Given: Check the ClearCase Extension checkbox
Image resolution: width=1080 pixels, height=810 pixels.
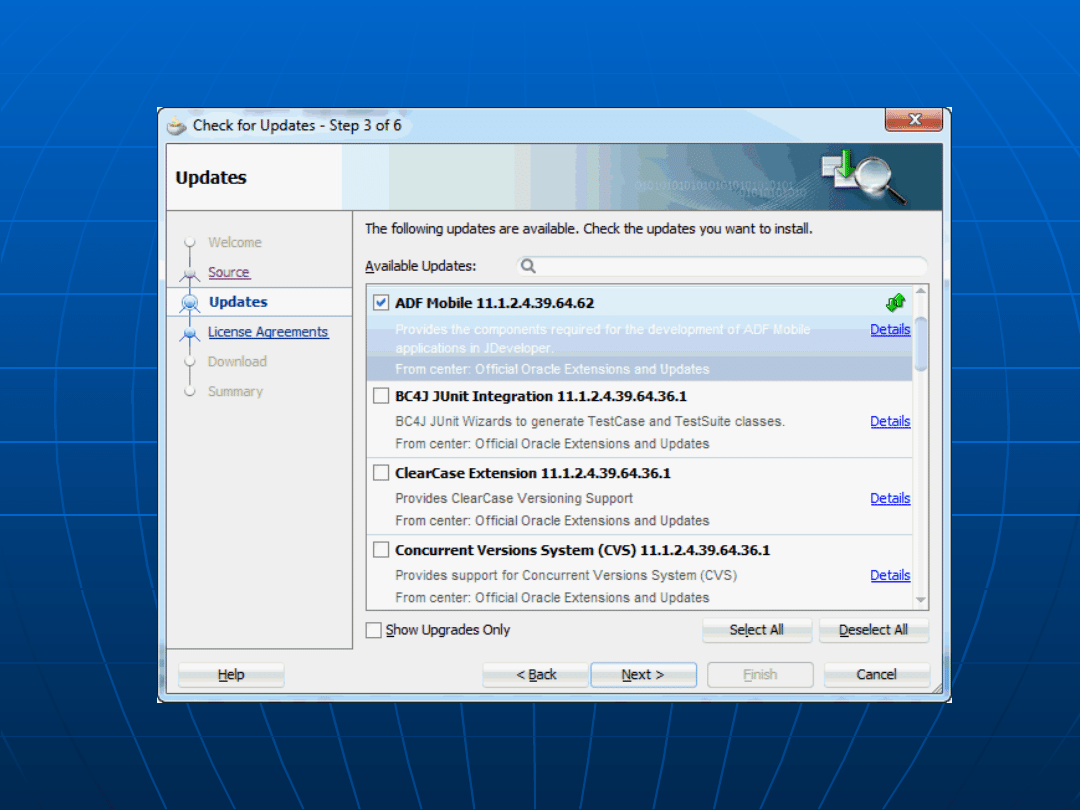Looking at the screenshot, I should pyautogui.click(x=381, y=473).
